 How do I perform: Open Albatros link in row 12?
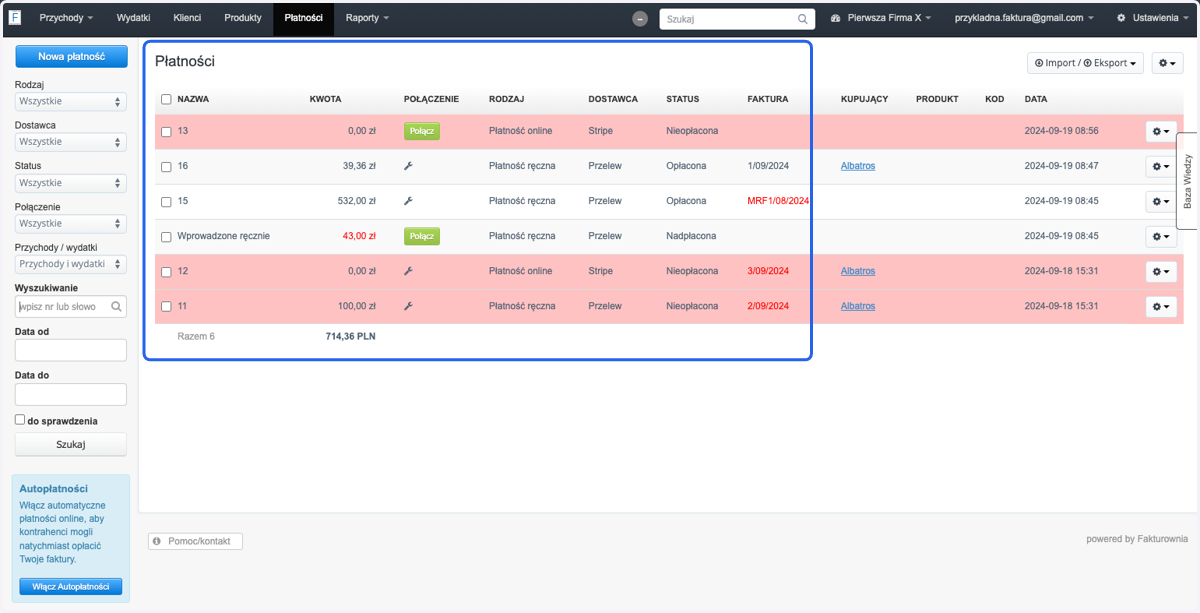858,271
